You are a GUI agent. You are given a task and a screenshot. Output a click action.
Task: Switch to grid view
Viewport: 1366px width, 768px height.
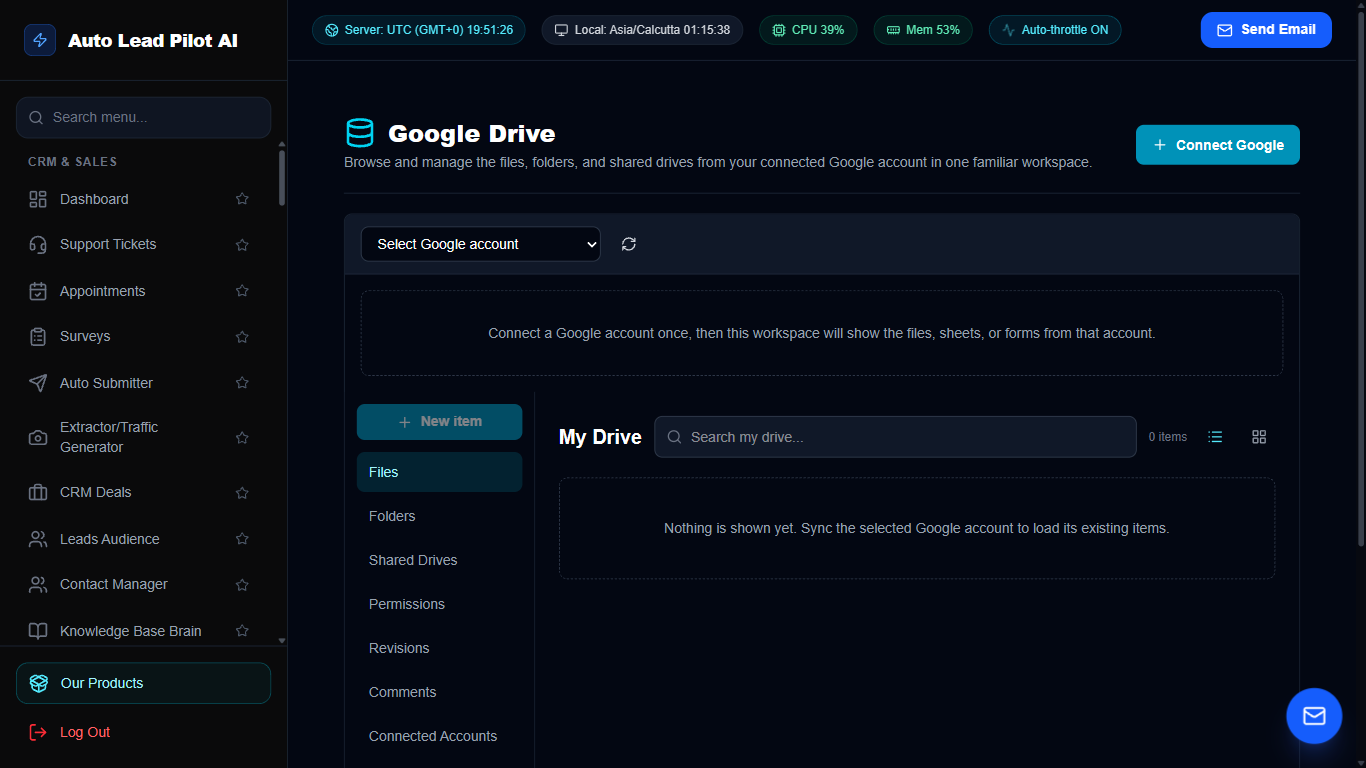(1259, 437)
